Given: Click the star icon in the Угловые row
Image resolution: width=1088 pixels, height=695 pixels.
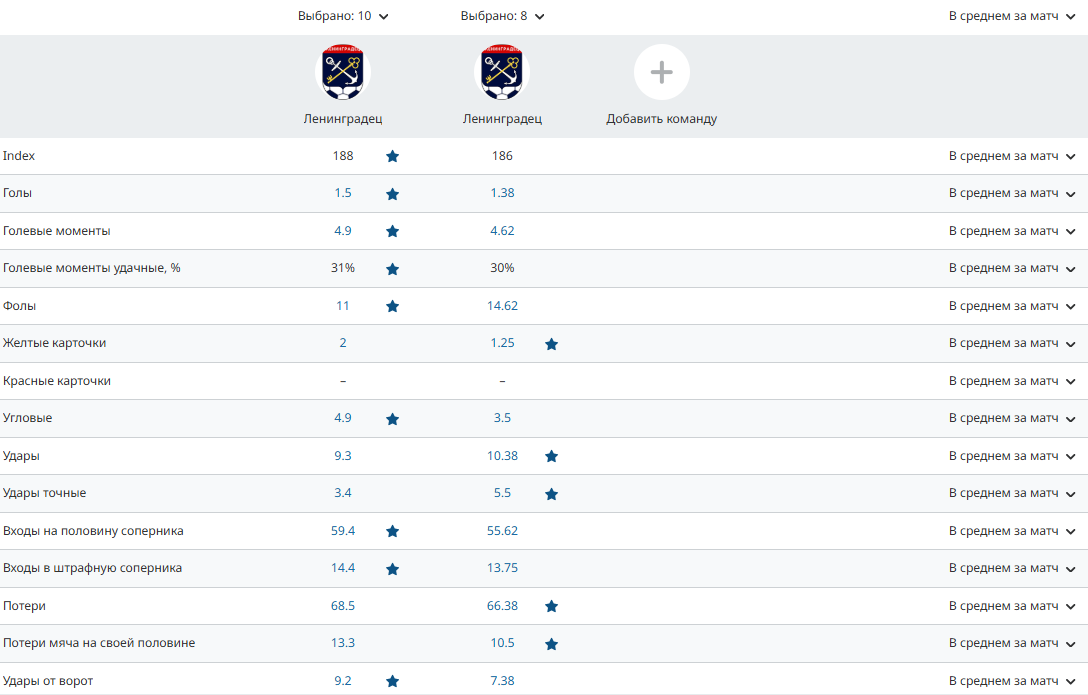Looking at the screenshot, I should tap(392, 419).
